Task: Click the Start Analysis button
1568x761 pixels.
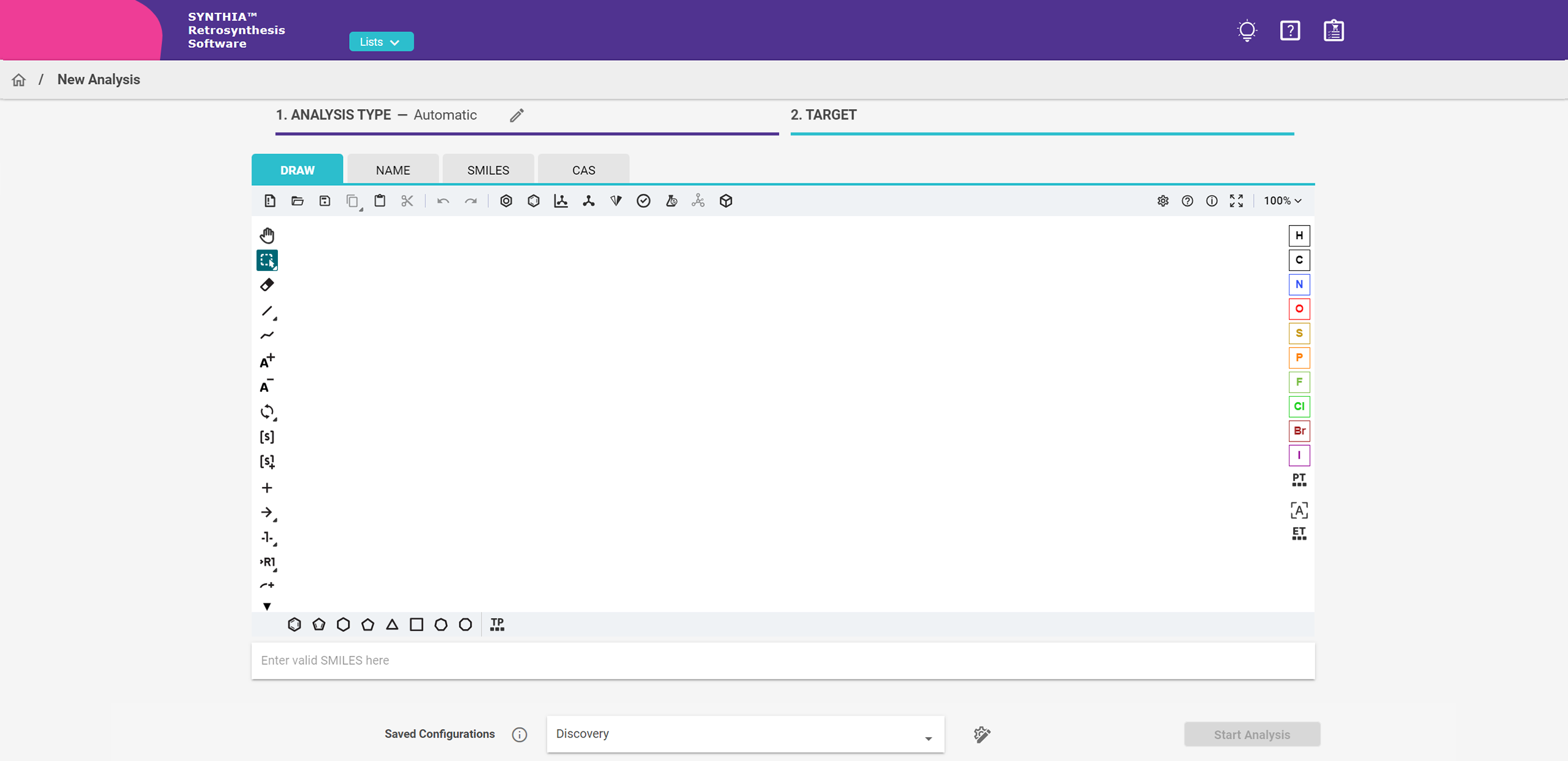Action: (1251, 735)
